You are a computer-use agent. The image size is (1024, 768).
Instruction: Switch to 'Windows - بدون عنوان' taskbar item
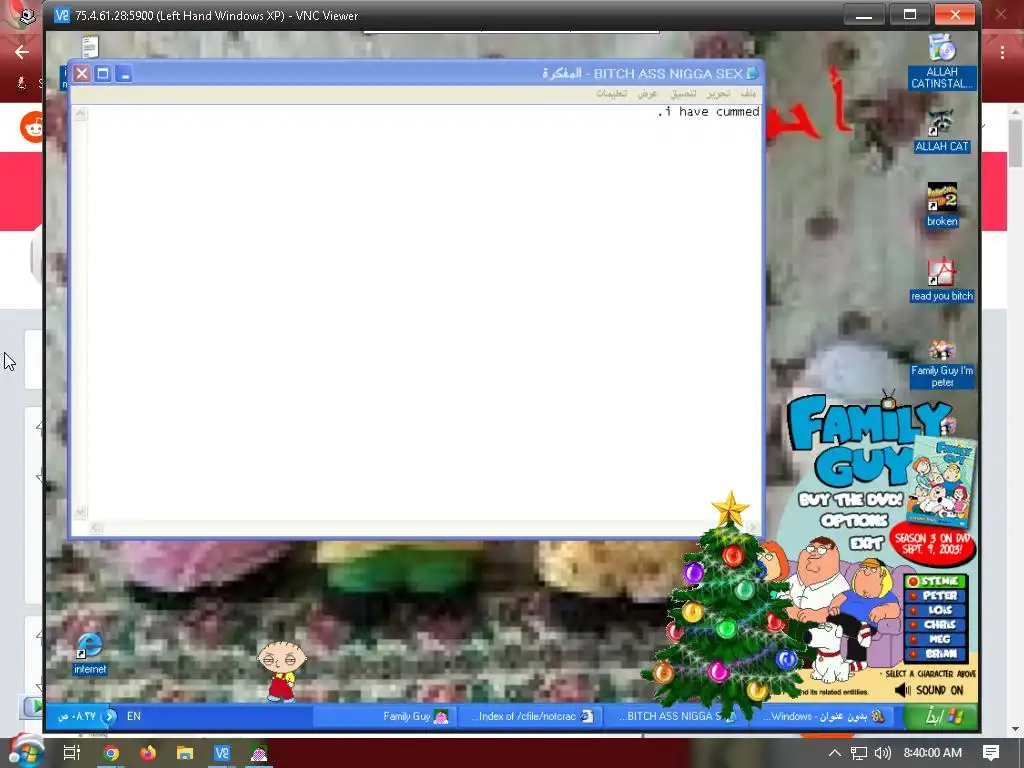tap(824, 716)
